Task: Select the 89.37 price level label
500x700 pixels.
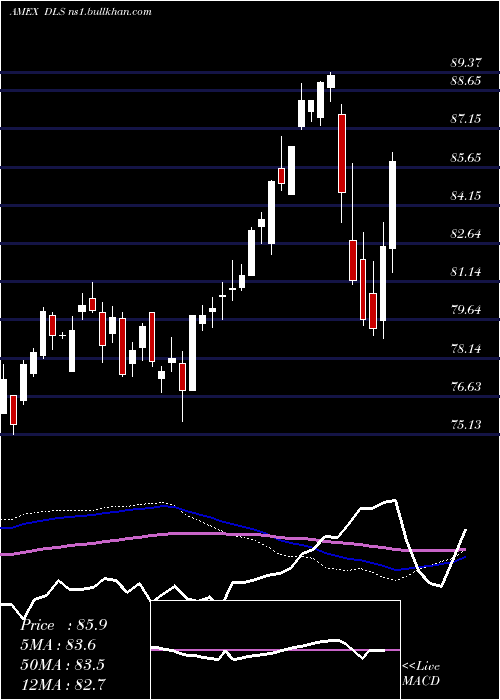Action: coord(466,63)
